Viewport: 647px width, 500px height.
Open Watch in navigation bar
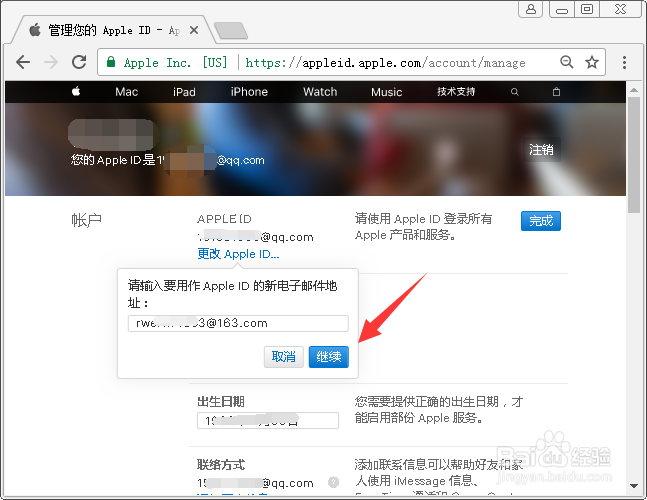[320, 92]
